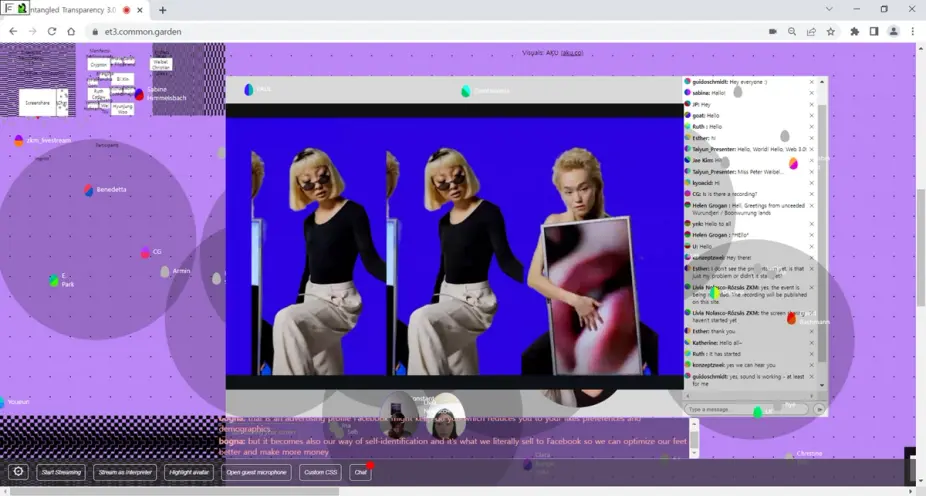Screen dimensions: 926x496
Task: Type a message in the chat input
Action: point(746,409)
